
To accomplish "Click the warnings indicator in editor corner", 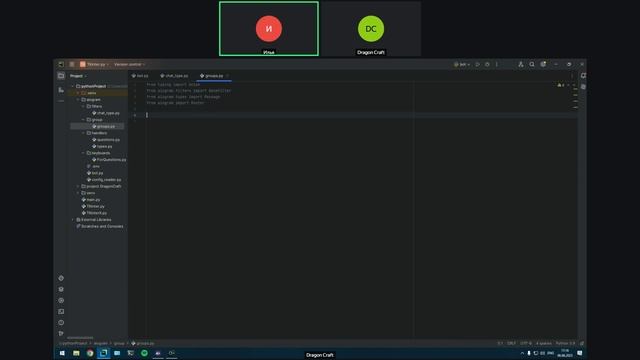I will click(x=561, y=85).
